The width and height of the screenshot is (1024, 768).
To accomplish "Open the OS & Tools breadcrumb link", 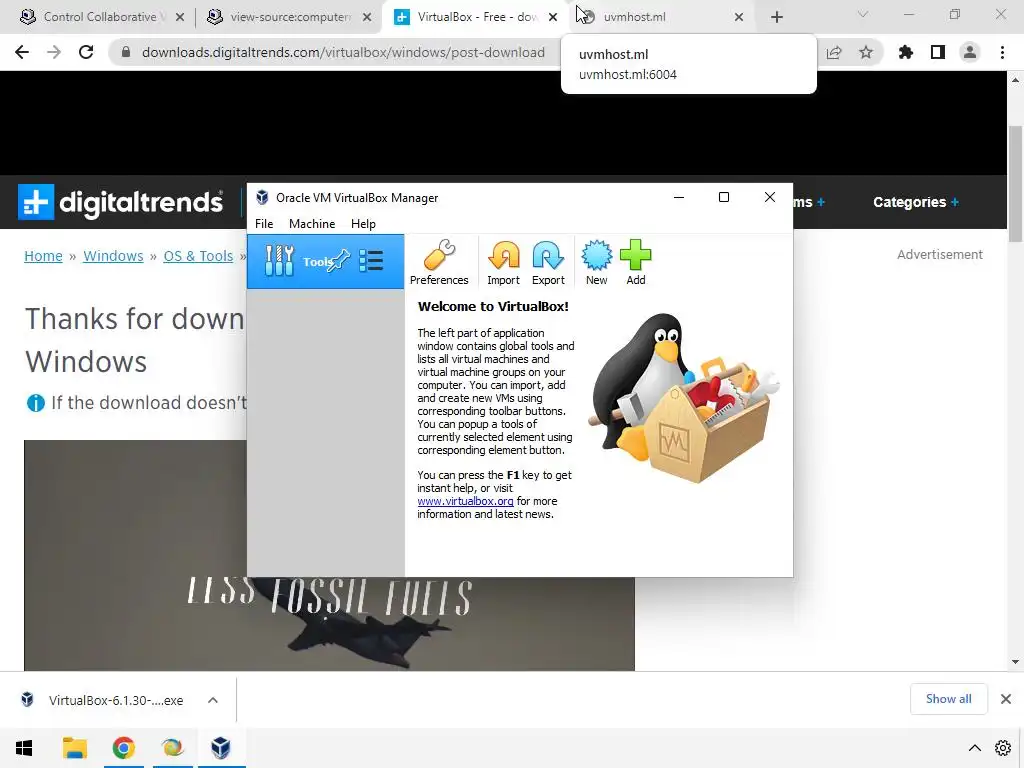I will tap(198, 256).
